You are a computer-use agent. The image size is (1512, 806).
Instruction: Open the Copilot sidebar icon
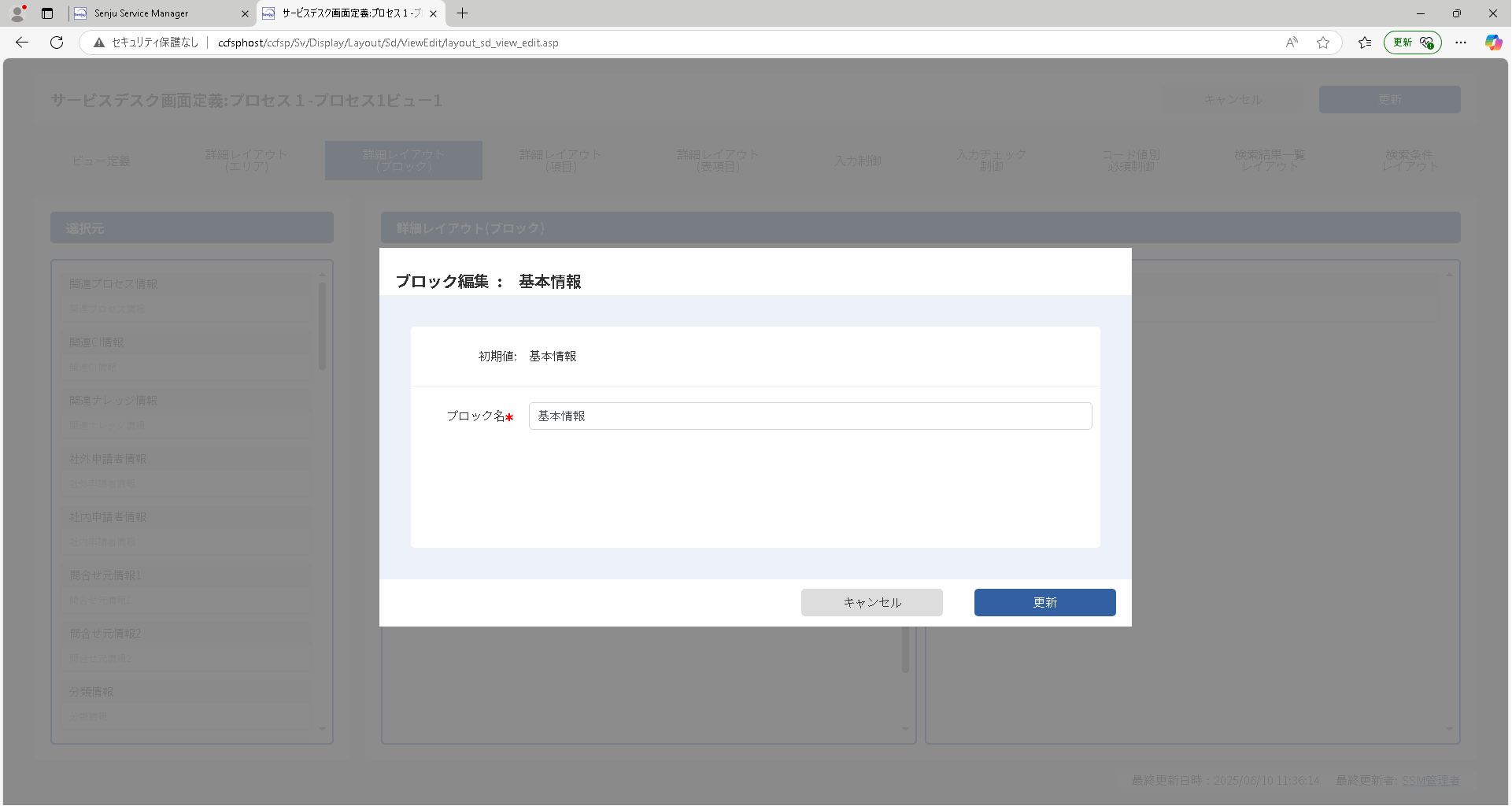[1493, 43]
